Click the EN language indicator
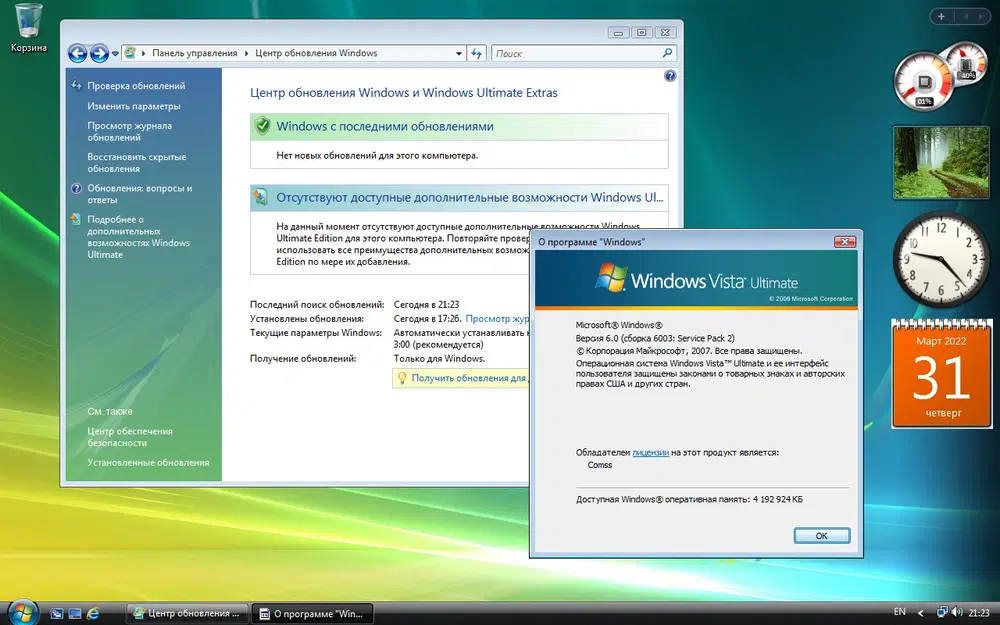 pyautogui.click(x=899, y=612)
